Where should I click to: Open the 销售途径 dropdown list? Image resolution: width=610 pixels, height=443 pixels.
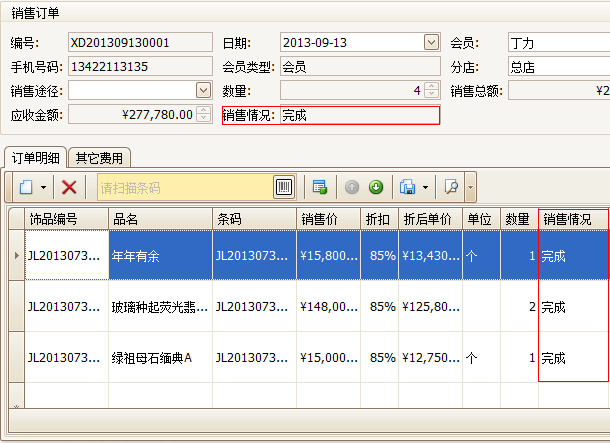coord(203,91)
